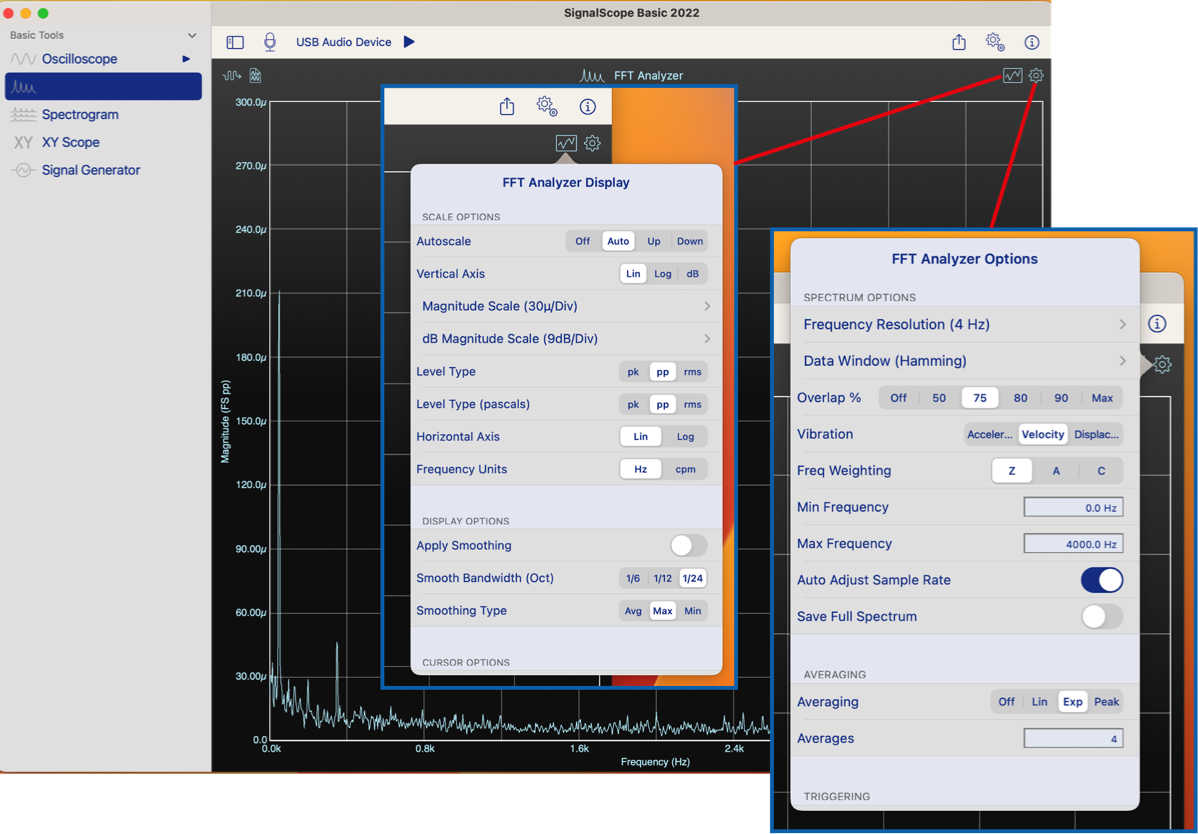Set Overlap % to Max
Viewport: 1198px width, 834px height.
1102,398
